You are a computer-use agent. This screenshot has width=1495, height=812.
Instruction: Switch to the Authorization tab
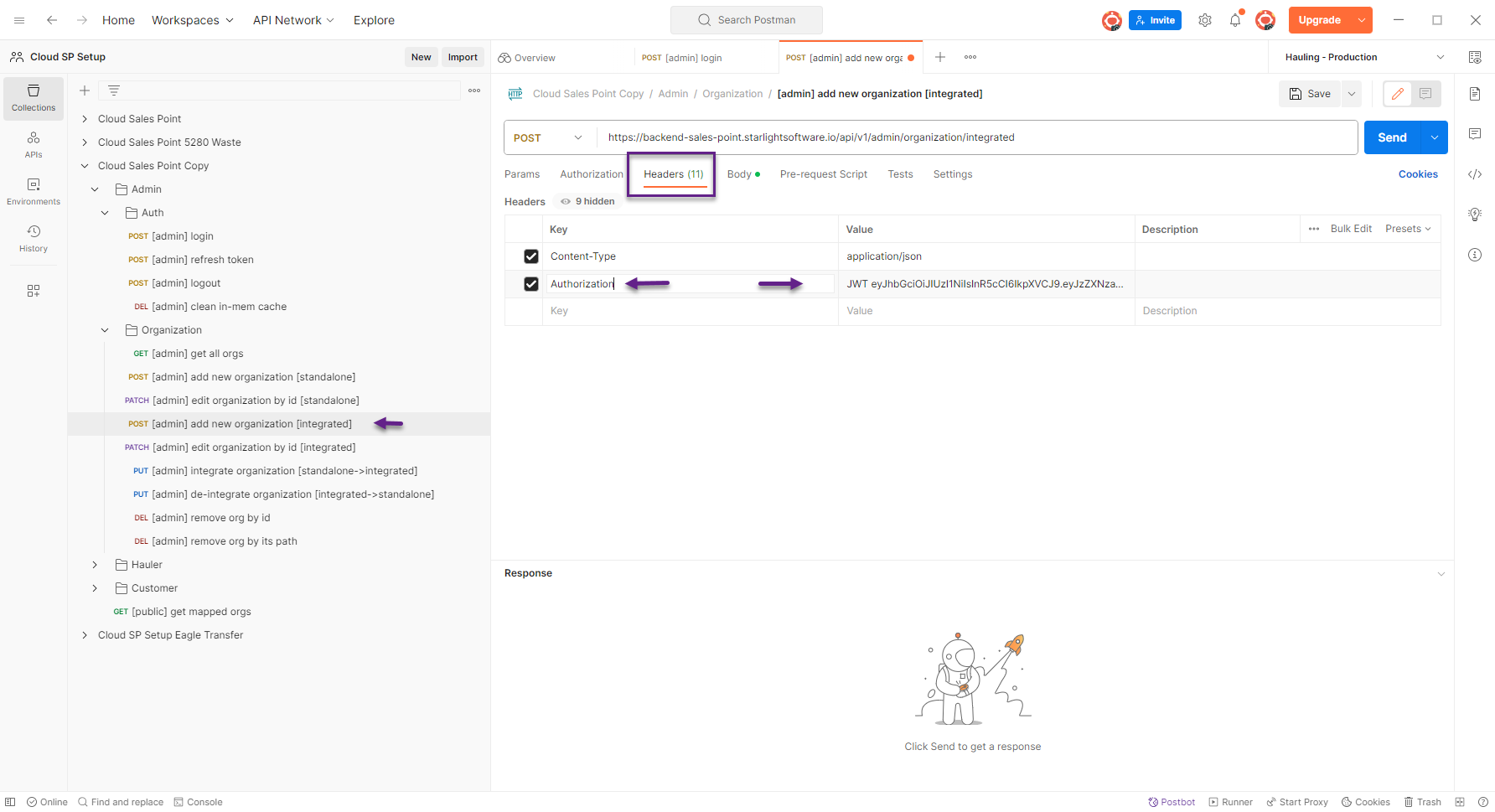[592, 174]
